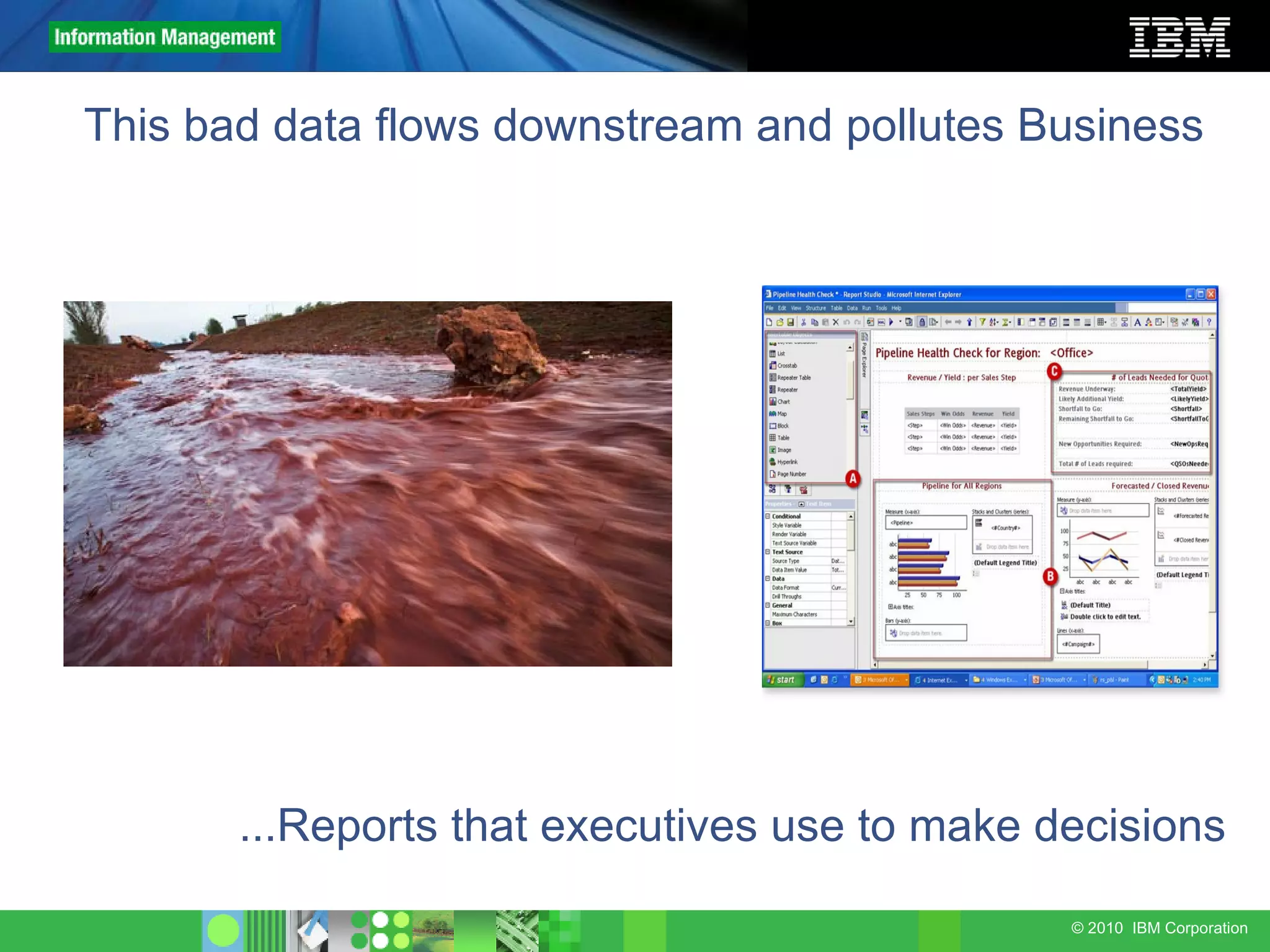This screenshot has height=952, width=1270.
Task: Click the <Office> title placeholder
Action: coord(1072,353)
